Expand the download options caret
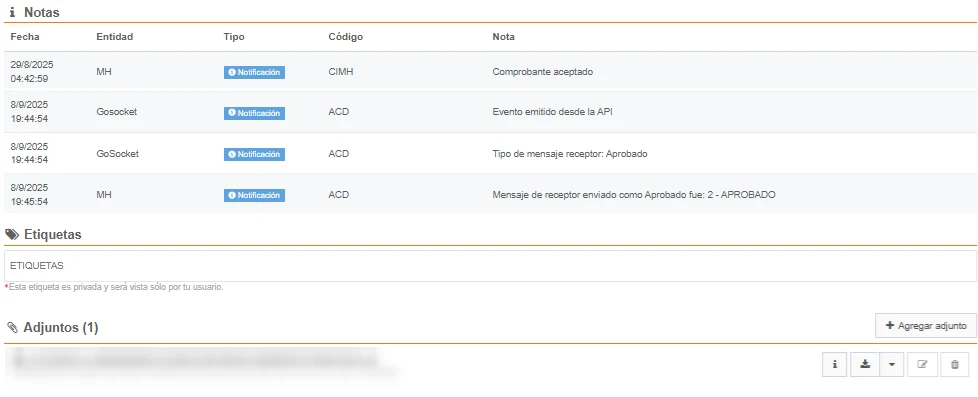 click(x=892, y=365)
